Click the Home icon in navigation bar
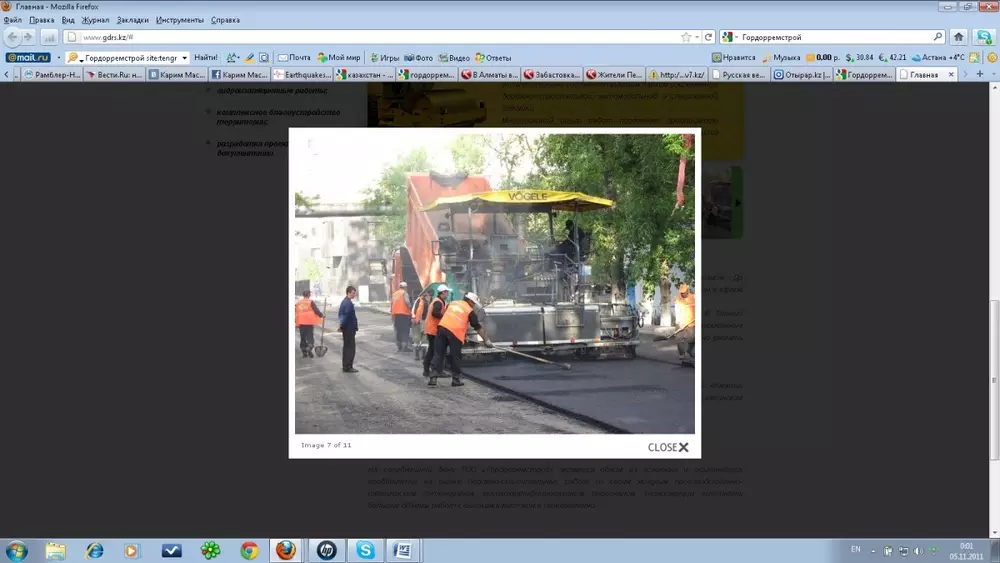Image resolution: width=1000 pixels, height=563 pixels. click(x=958, y=37)
